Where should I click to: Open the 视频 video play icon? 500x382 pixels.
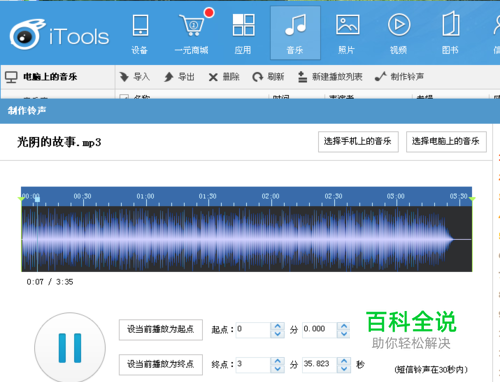pyautogui.click(x=399, y=33)
